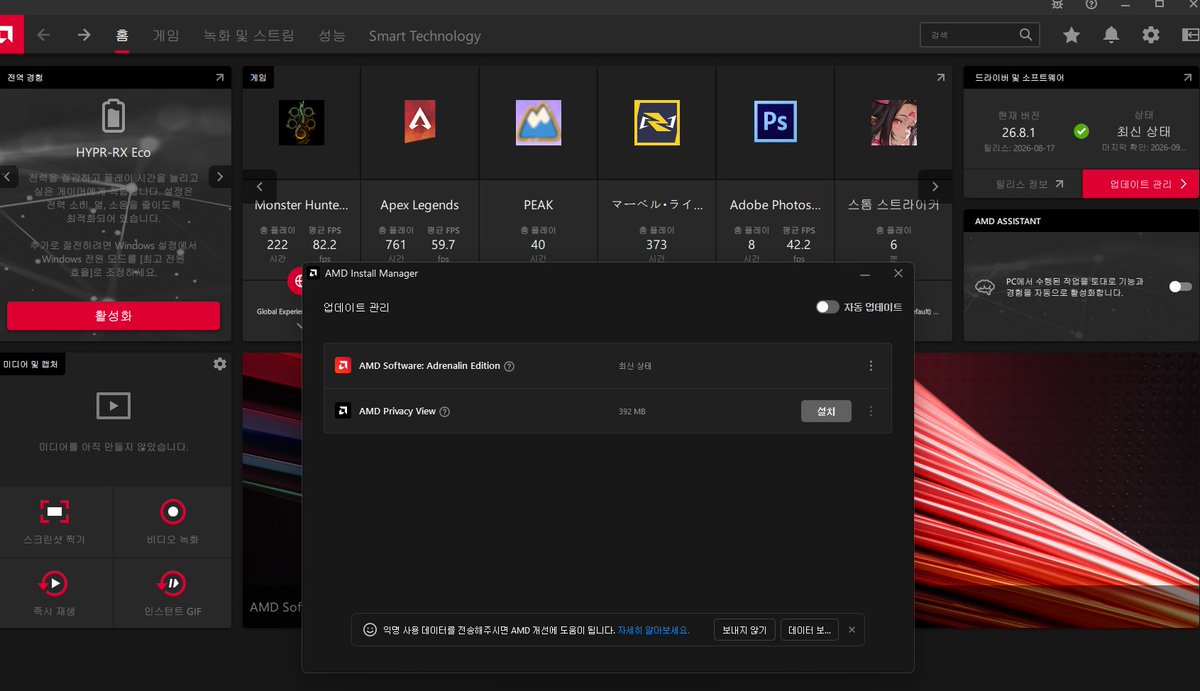This screenshot has width=1200, height=691.
Task: Click the HYPR-RX Eco battery icon
Action: point(114,116)
